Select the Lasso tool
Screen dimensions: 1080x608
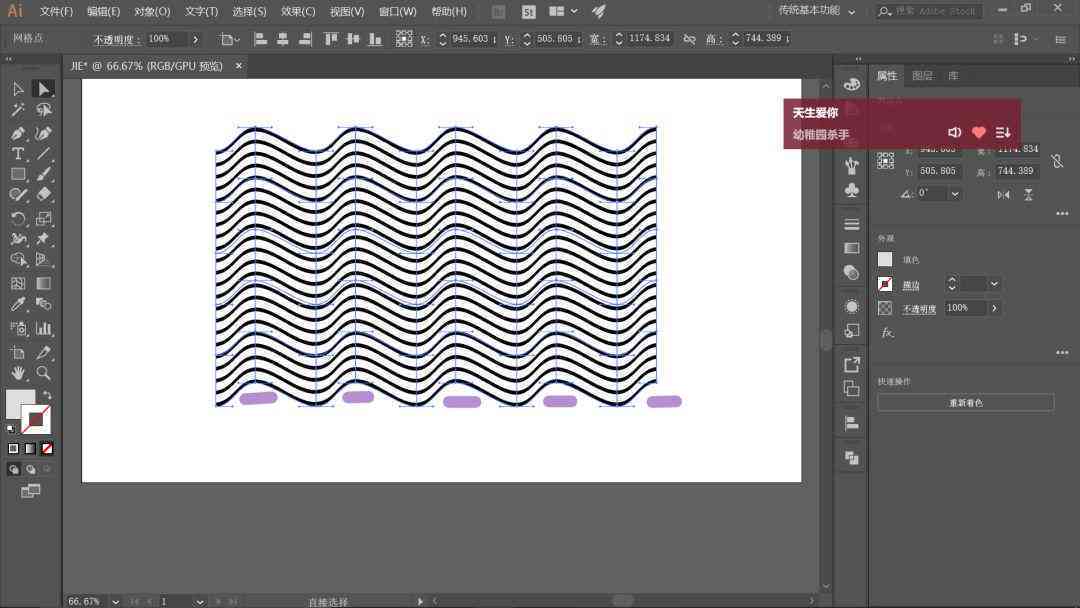click(x=43, y=110)
